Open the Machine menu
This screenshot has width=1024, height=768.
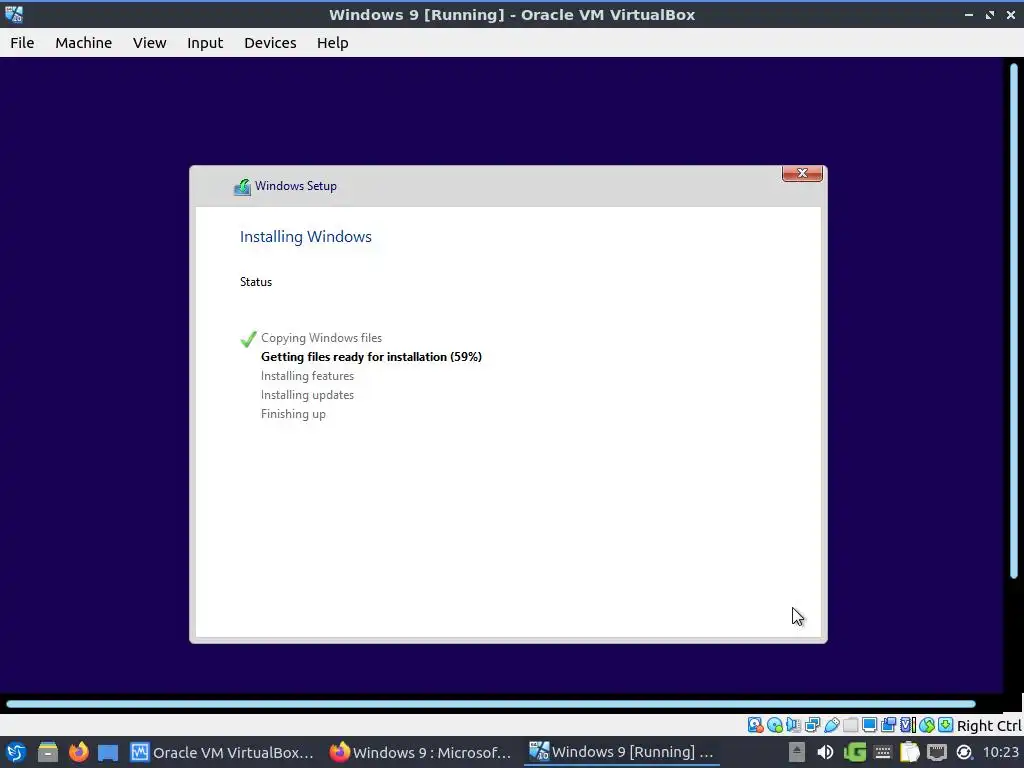pos(84,42)
